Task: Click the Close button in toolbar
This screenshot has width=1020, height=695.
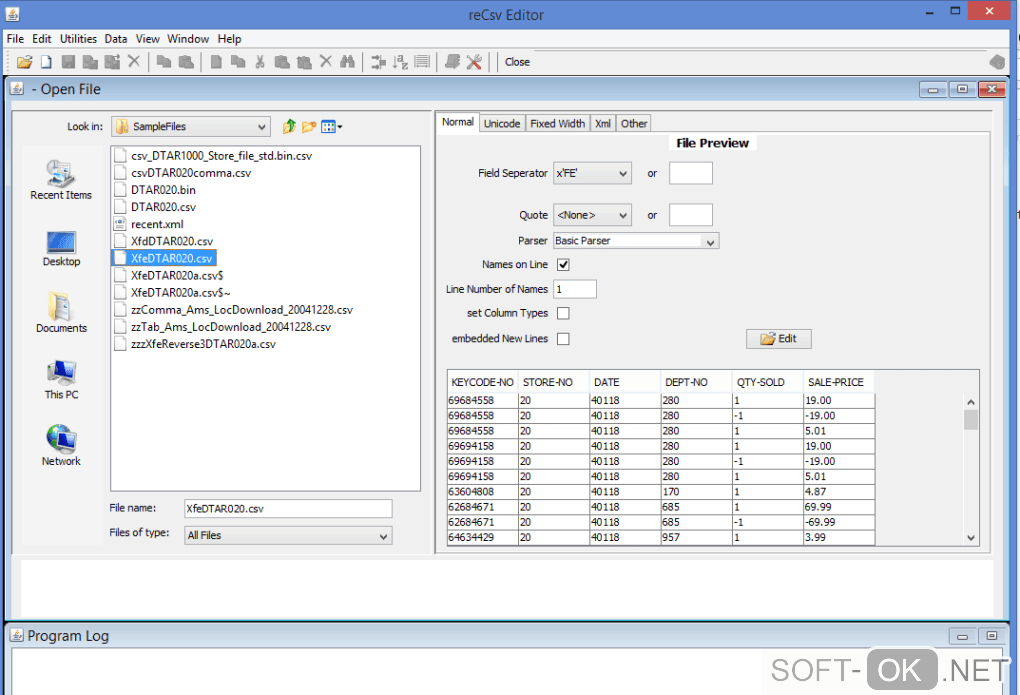Action: [x=517, y=62]
